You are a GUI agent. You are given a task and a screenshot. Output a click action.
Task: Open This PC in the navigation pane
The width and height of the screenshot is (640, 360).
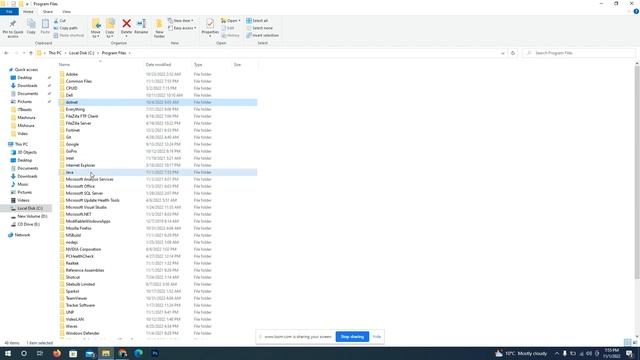coord(21,144)
